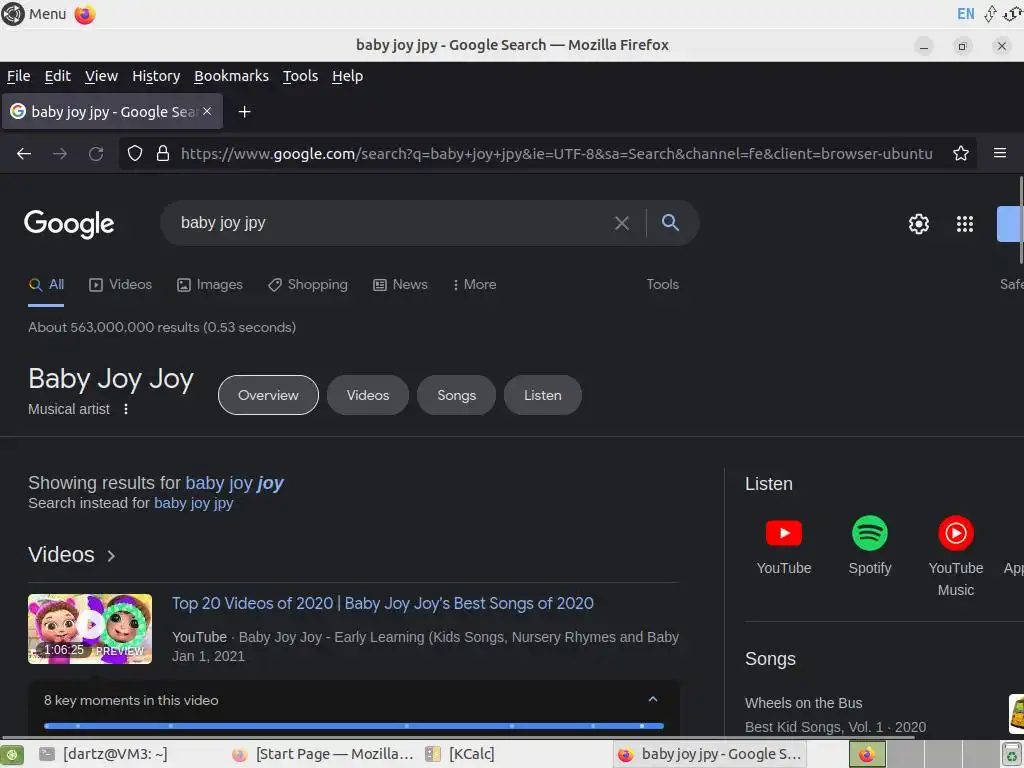1024x768 pixels.
Task: Open the Edit menu
Action: coord(57,76)
